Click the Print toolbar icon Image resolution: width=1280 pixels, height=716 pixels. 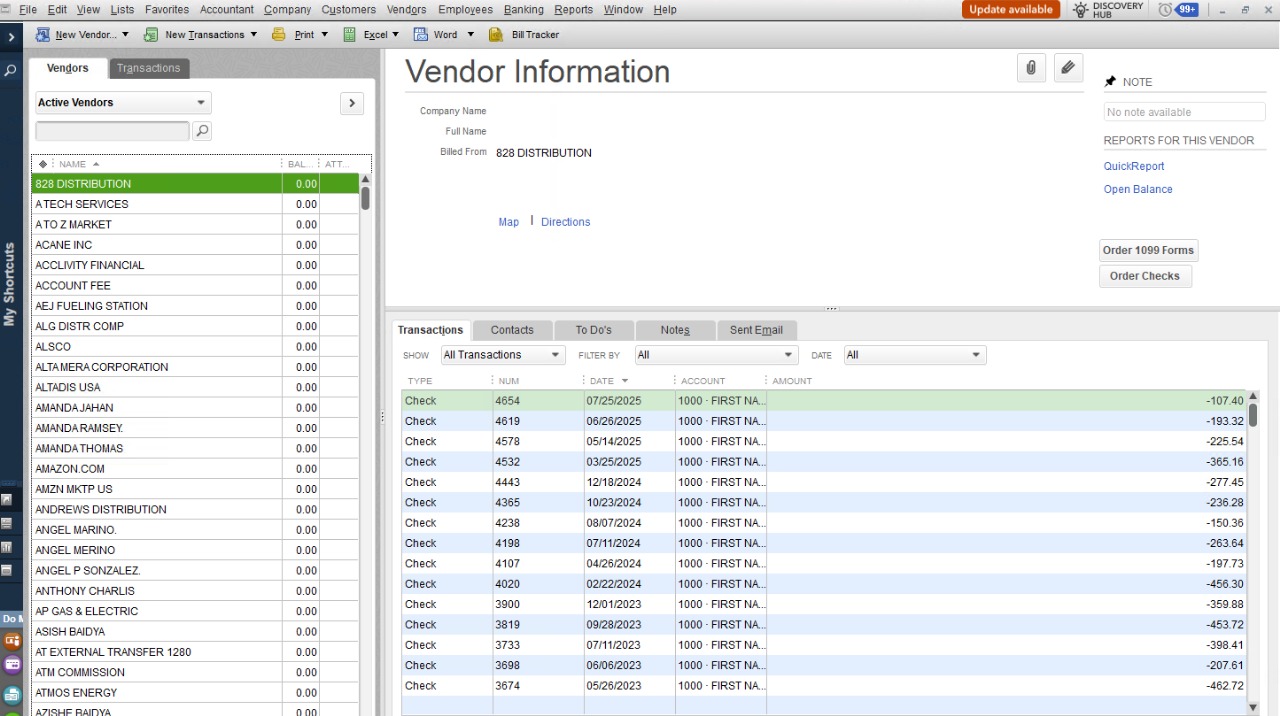click(279, 35)
